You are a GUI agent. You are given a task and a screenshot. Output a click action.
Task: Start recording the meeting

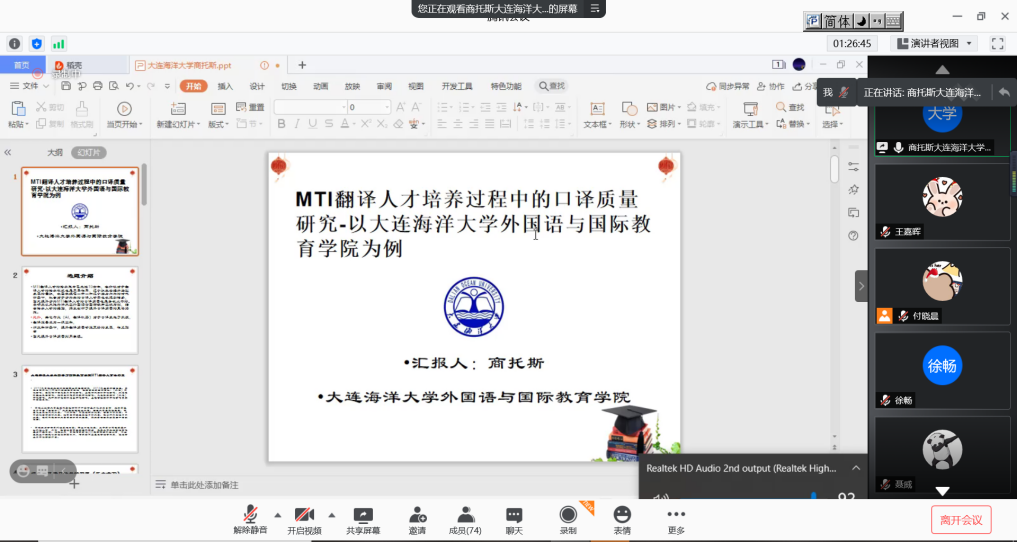pyautogui.click(x=568, y=520)
